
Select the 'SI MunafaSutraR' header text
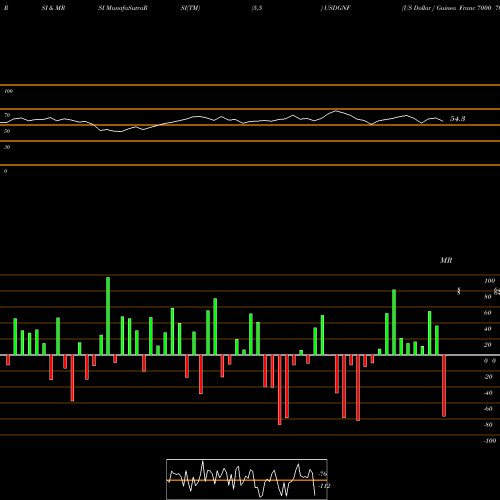click(123, 8)
